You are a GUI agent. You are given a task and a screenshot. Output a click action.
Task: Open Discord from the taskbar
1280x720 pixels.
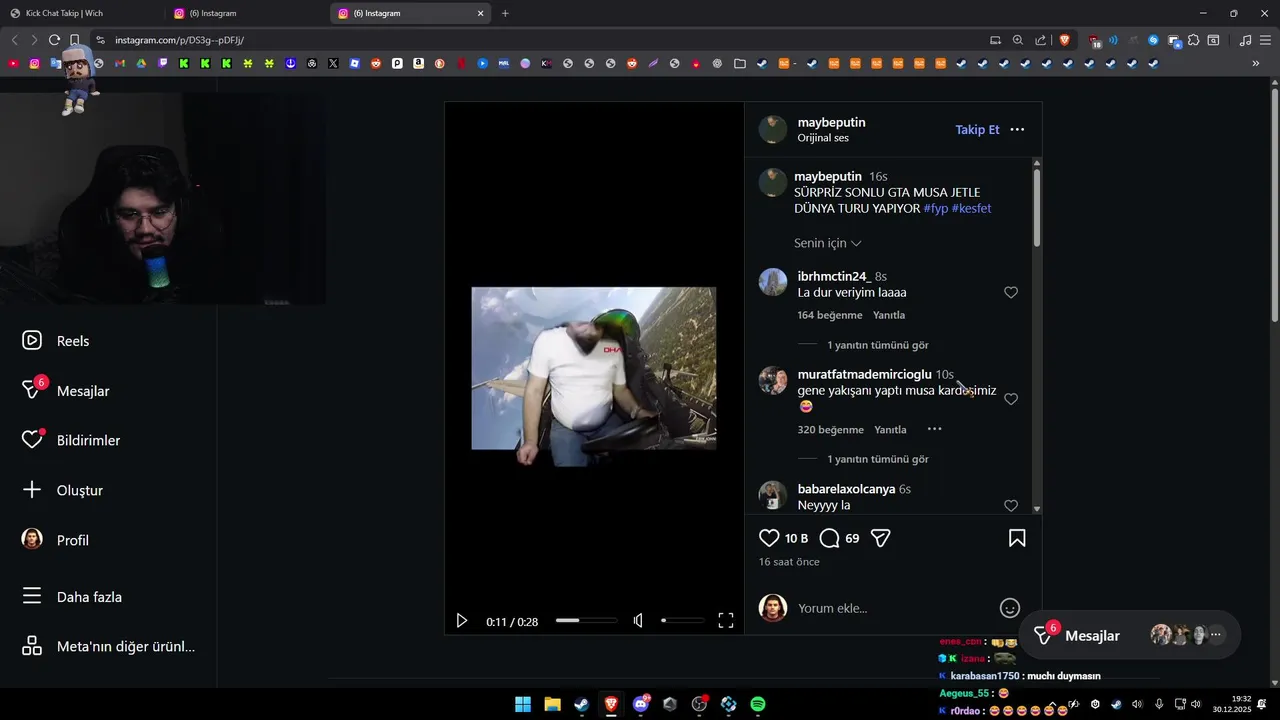point(641,704)
